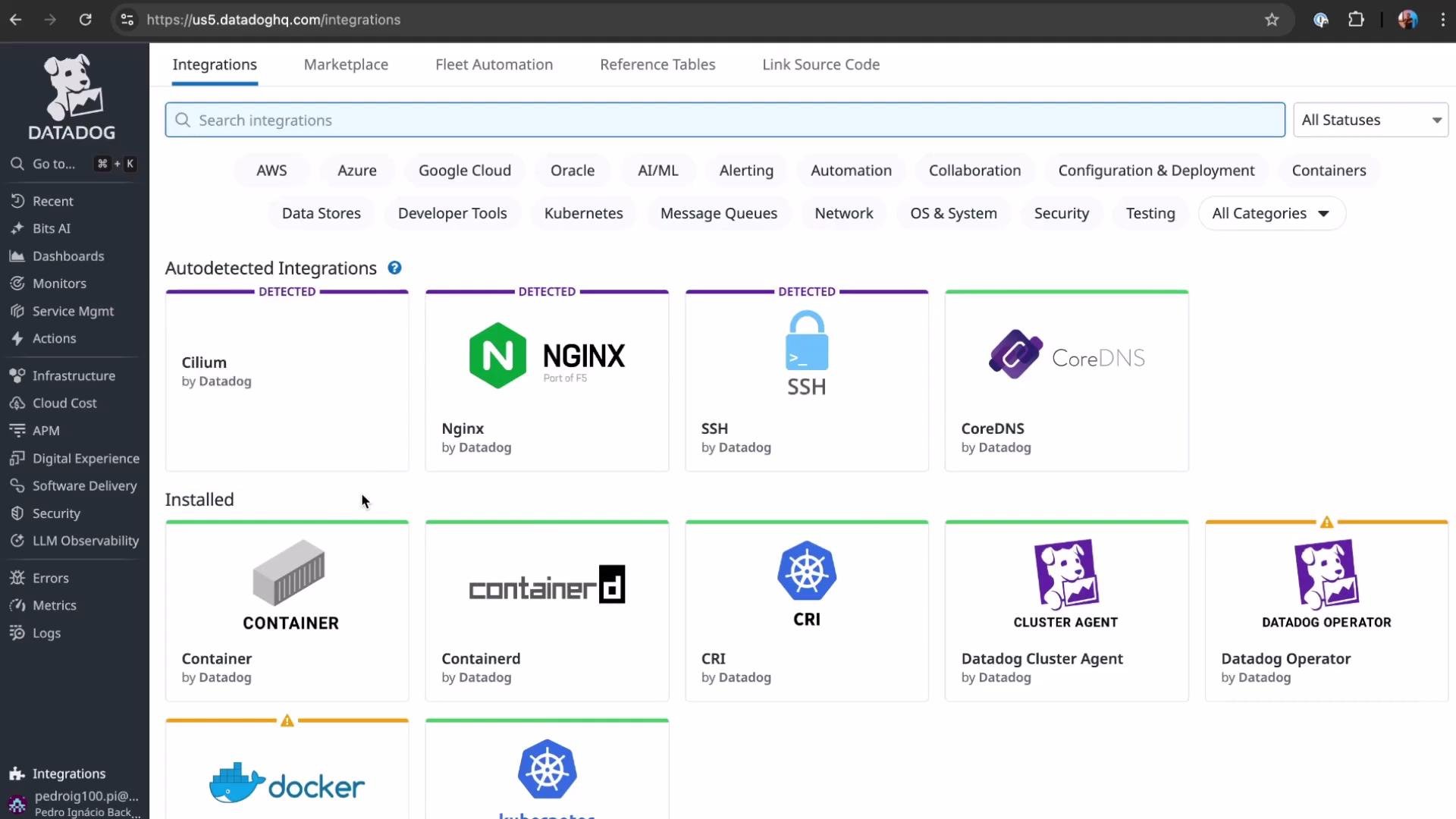This screenshot has width=1456, height=819.
Task: Open Digital Experience section
Action: click(x=86, y=458)
